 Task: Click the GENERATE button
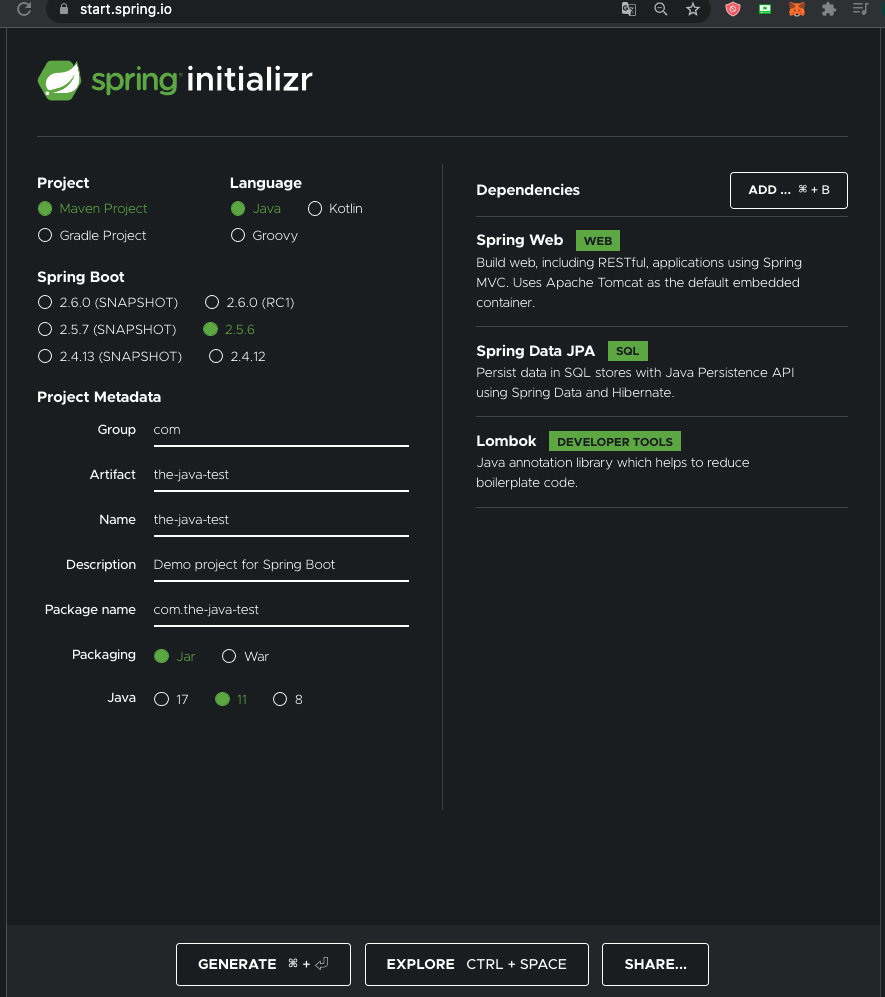tap(263, 965)
